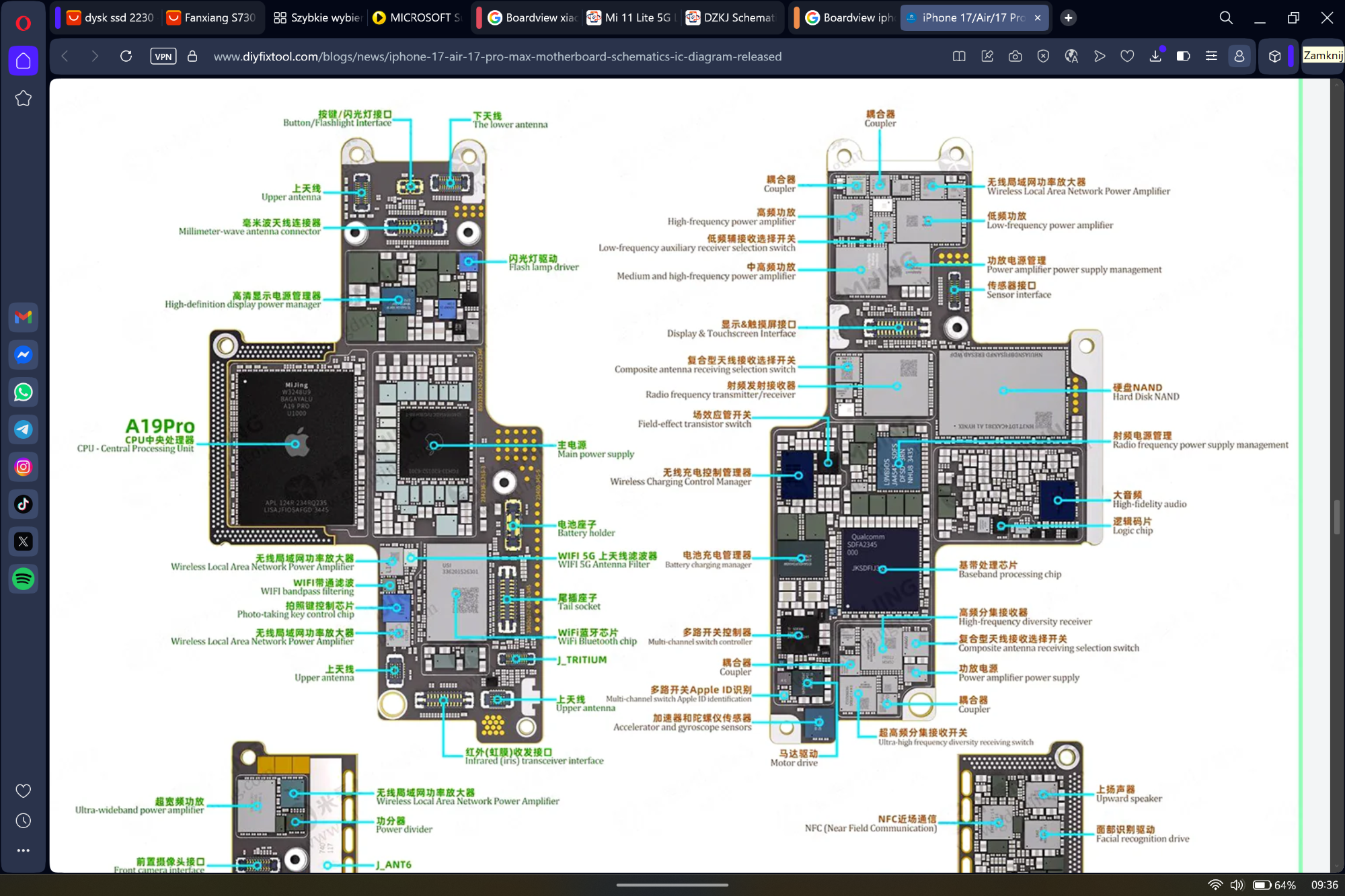
Task: Open WhatsApp from the Opera sidebar
Action: 24,392
